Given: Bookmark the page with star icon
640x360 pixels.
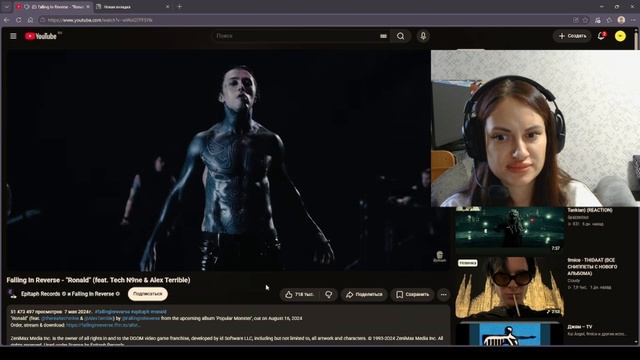Looking at the screenshot, I should 585,20.
